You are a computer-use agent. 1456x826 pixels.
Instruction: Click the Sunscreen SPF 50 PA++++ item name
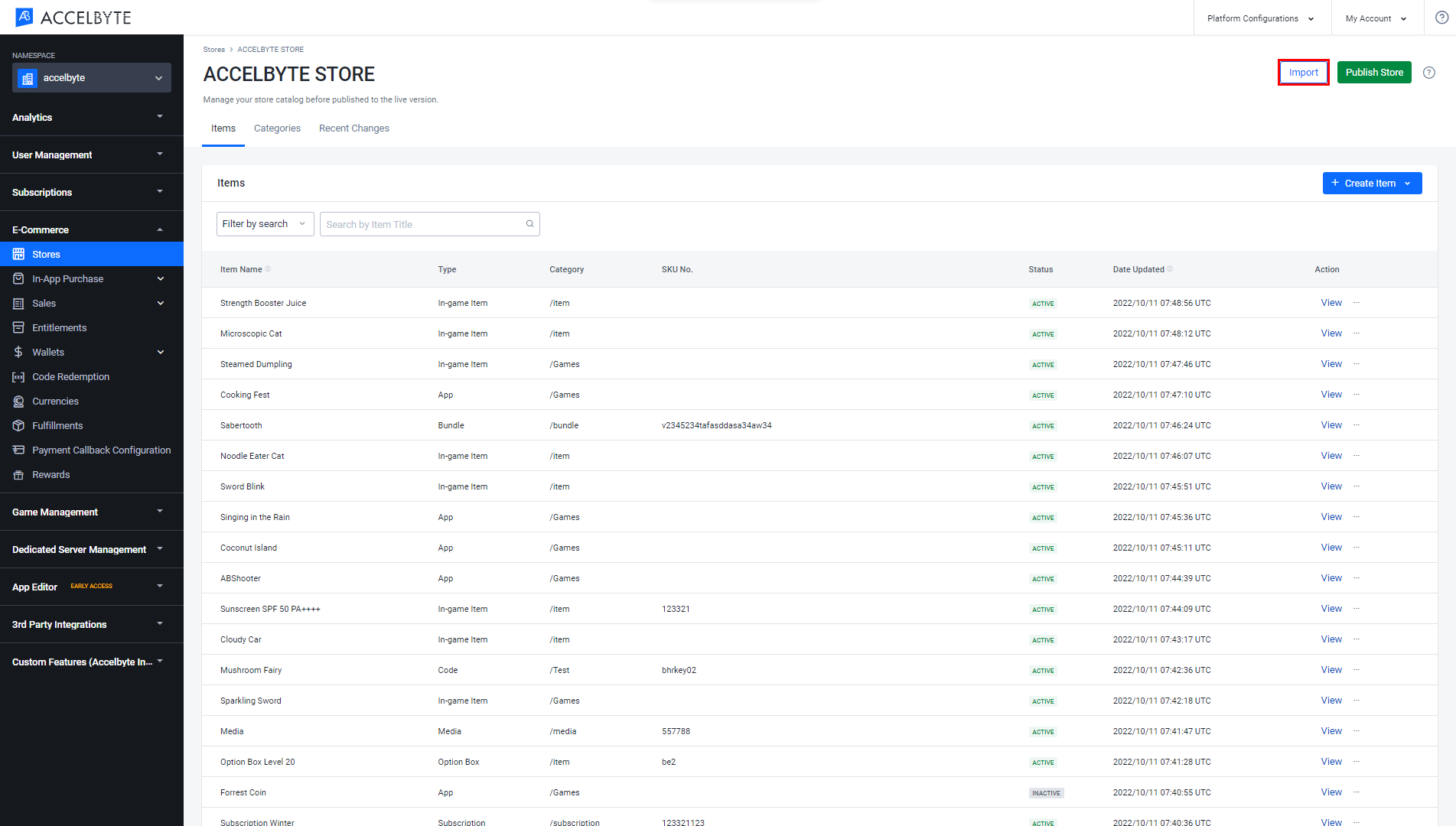point(270,610)
